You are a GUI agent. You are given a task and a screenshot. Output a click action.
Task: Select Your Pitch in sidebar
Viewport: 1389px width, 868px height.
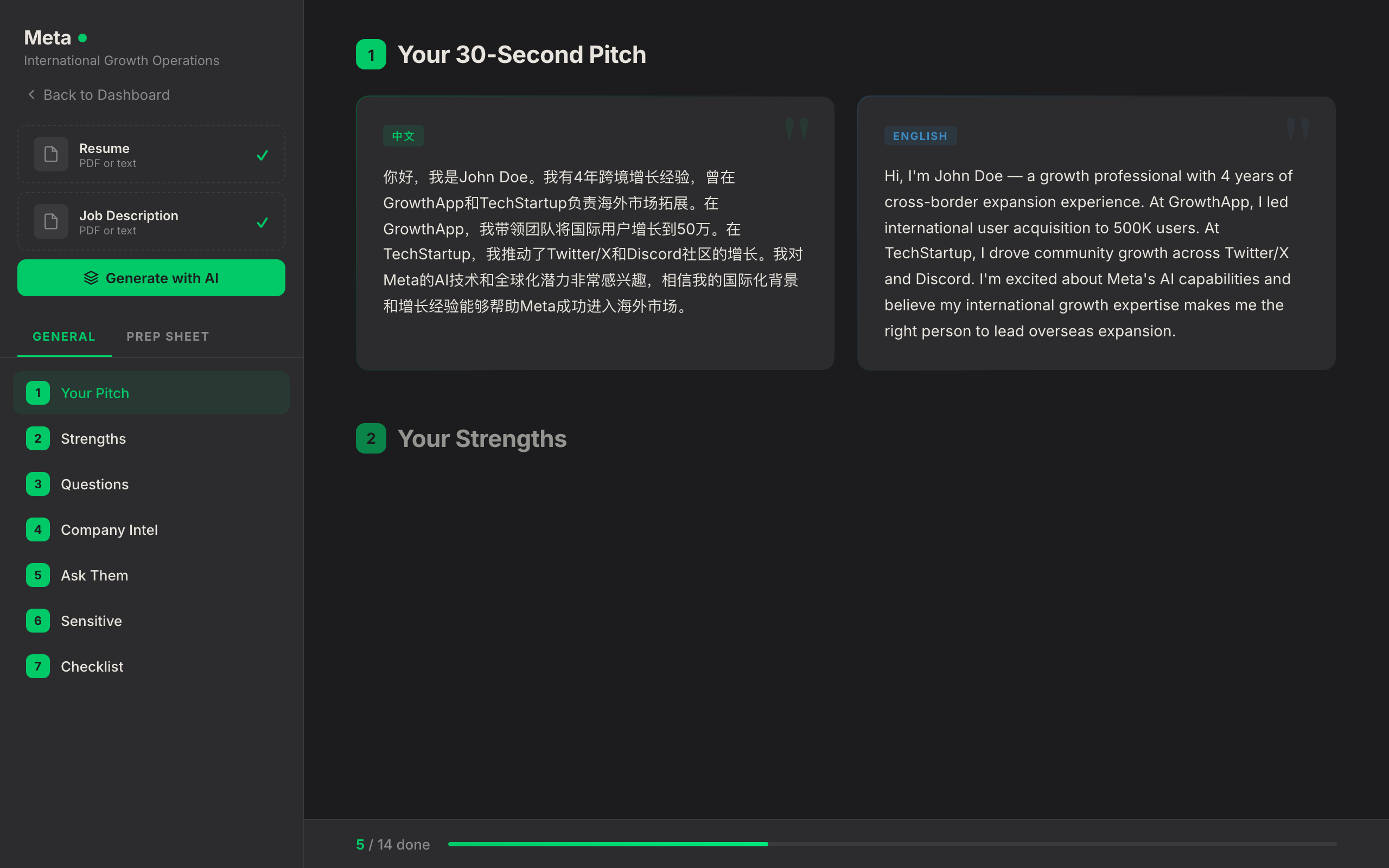[151, 393]
